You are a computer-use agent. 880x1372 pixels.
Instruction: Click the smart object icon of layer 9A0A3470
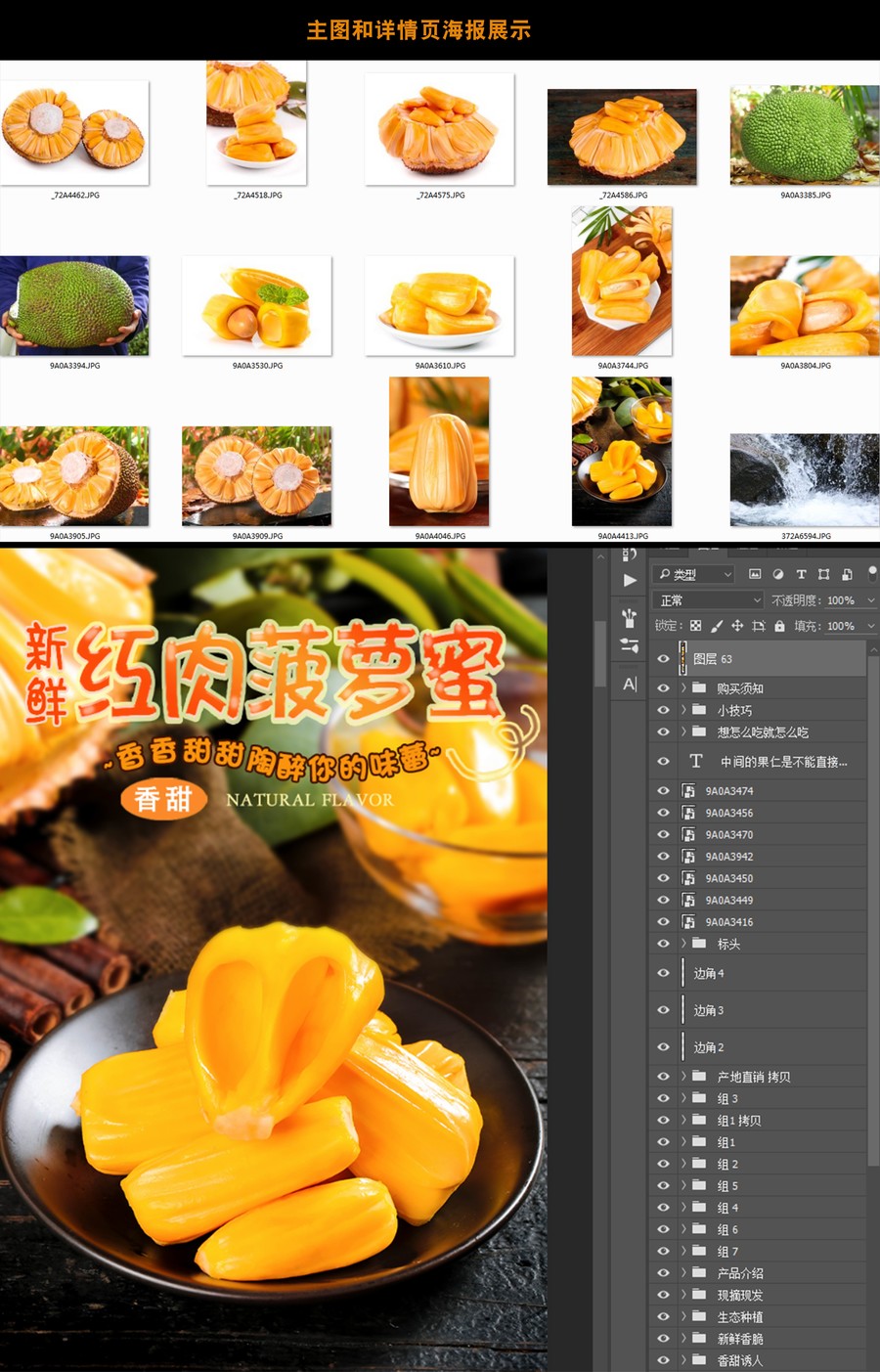click(x=688, y=834)
